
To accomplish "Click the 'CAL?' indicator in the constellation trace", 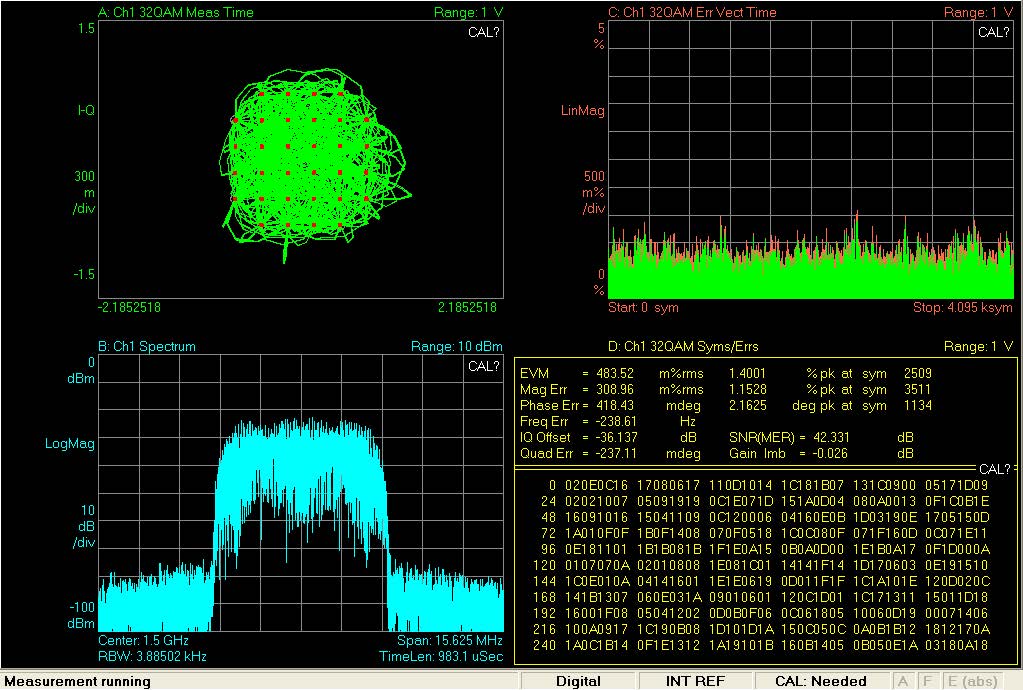I will point(484,32).
